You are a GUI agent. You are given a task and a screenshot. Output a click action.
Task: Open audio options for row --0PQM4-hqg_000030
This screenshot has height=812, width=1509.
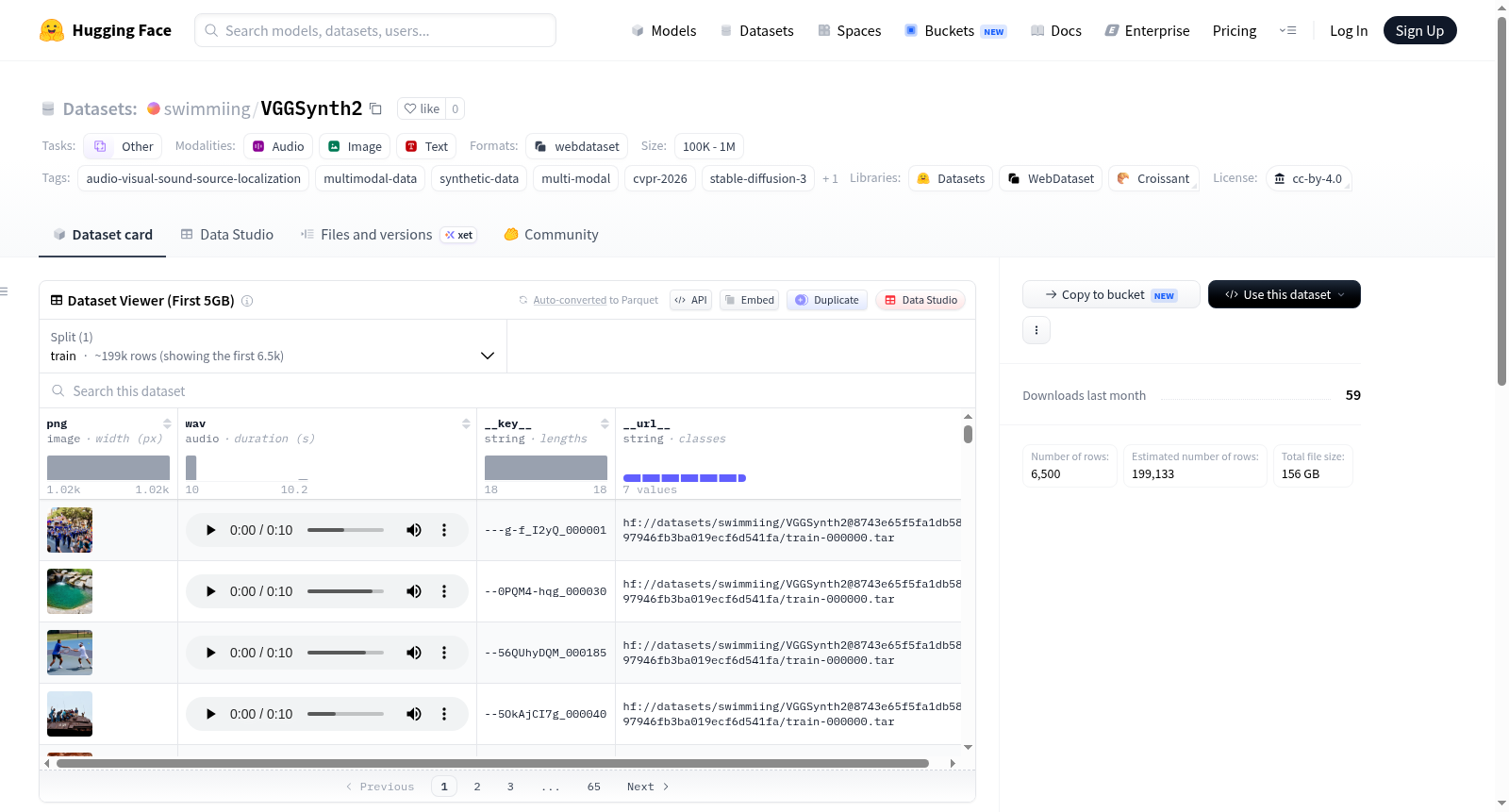444,591
